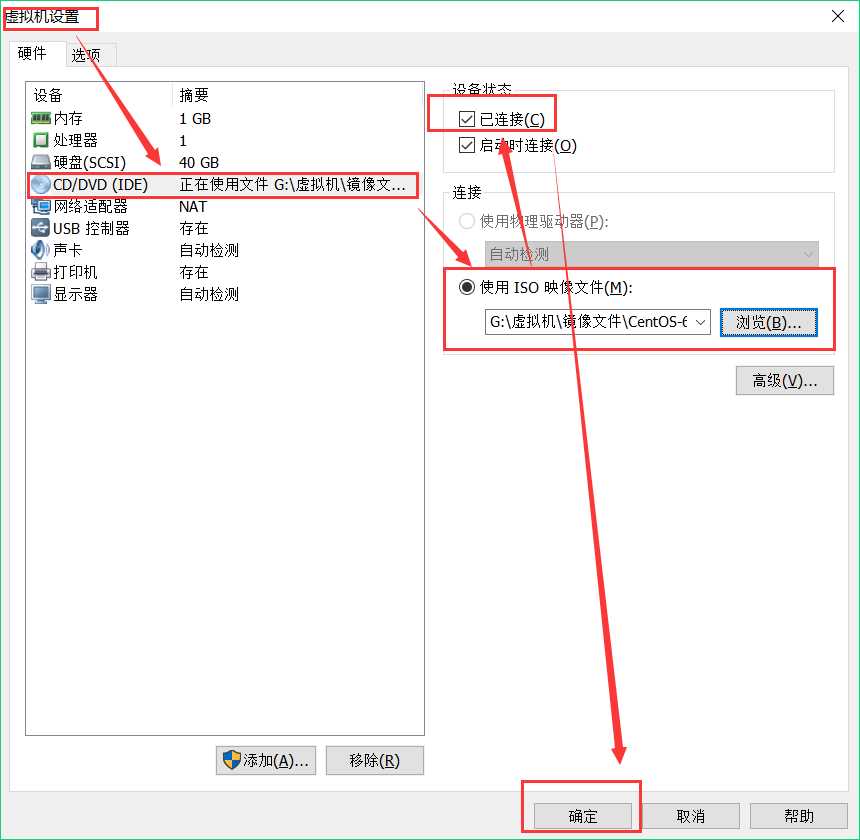The image size is (860, 840).
Task: Select the 内存 device label
Action: 68,118
